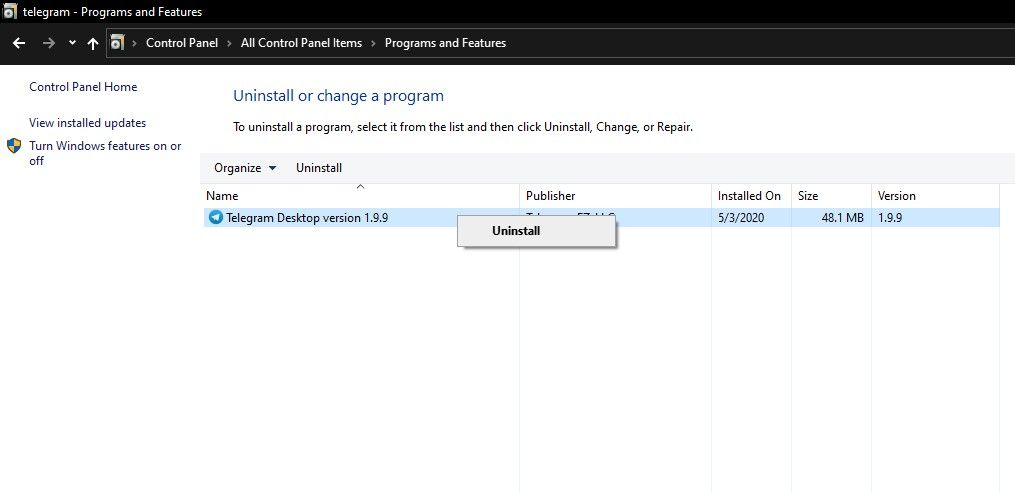Sort by Version column header

click(x=935, y=196)
